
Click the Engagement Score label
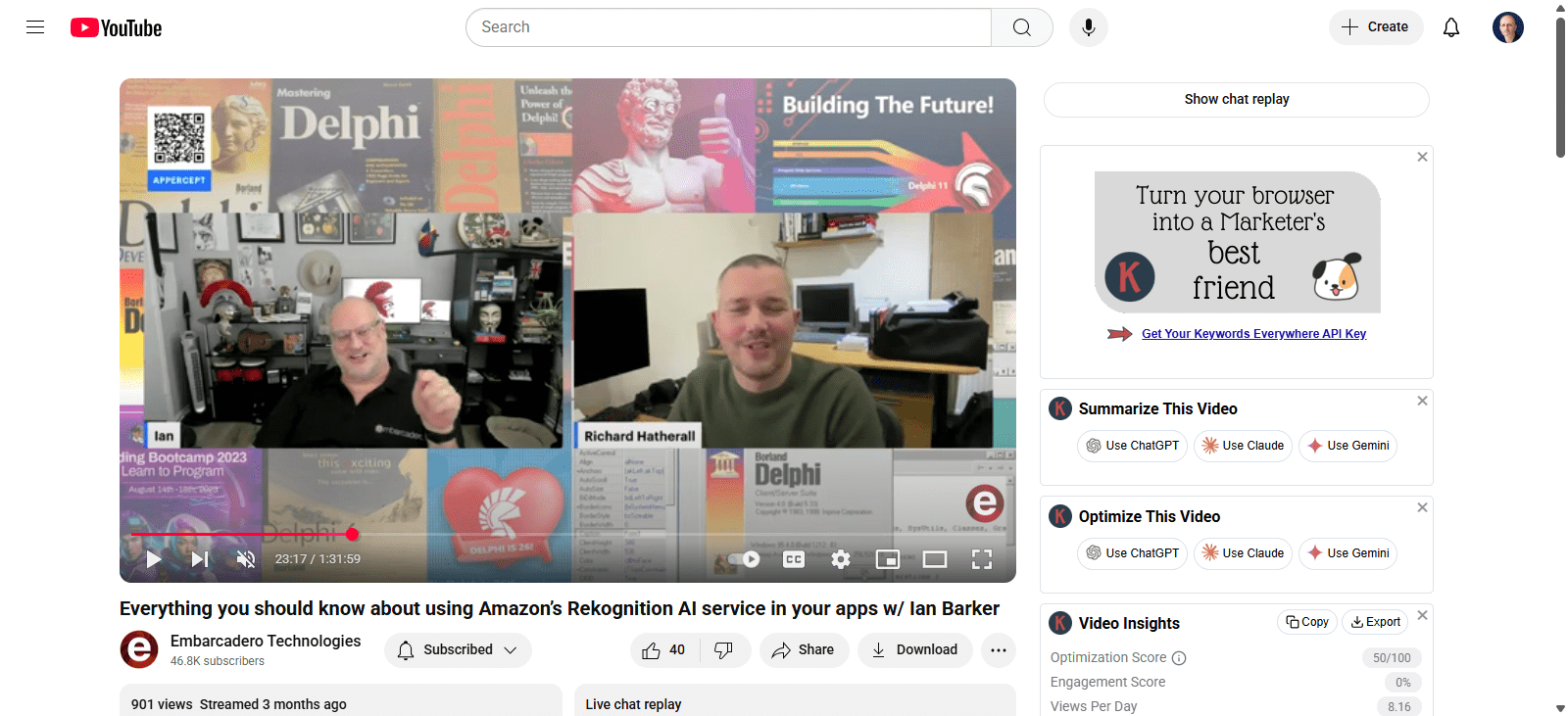[1107, 683]
